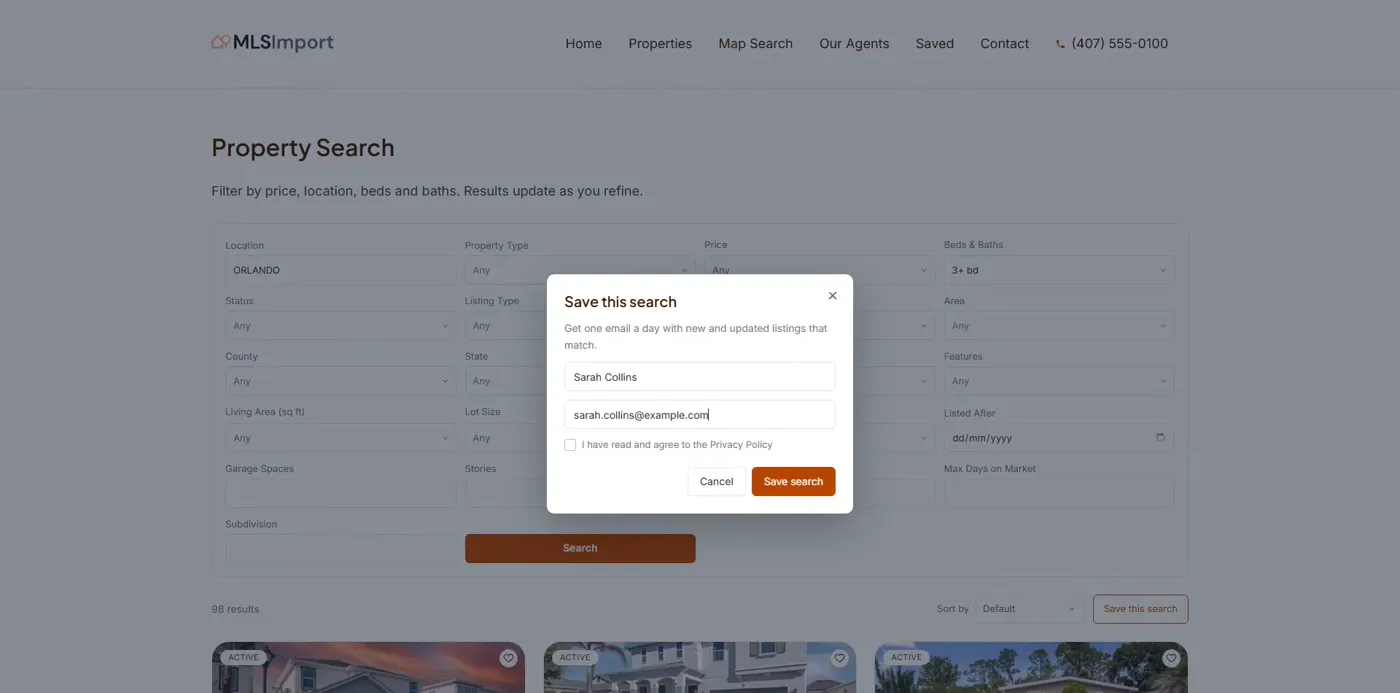The image size is (1400, 693).
Task: Open the first listing photo thumbnail
Action: tap(368, 668)
